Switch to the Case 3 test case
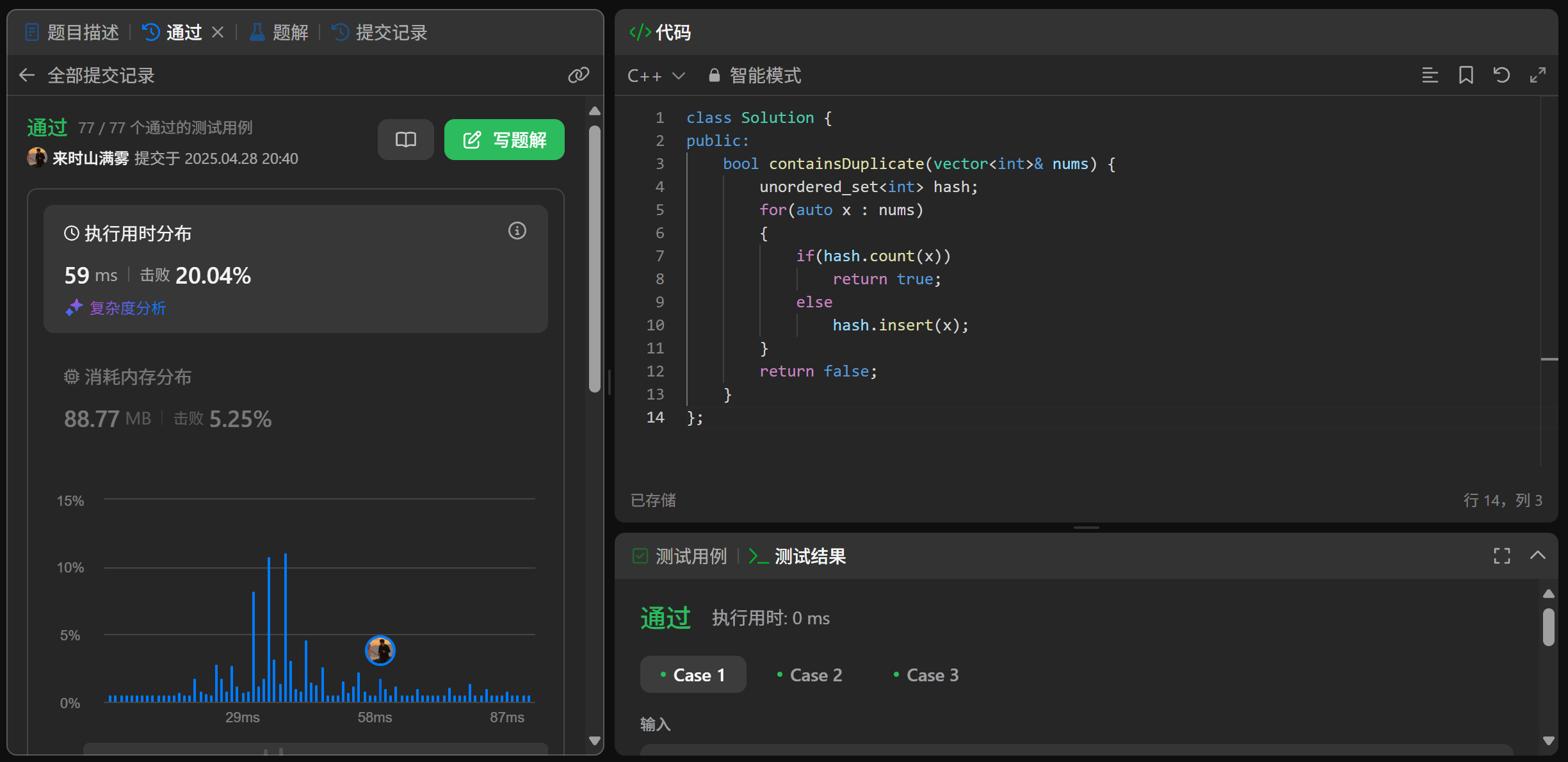The image size is (1568, 762). pyautogui.click(x=926, y=675)
